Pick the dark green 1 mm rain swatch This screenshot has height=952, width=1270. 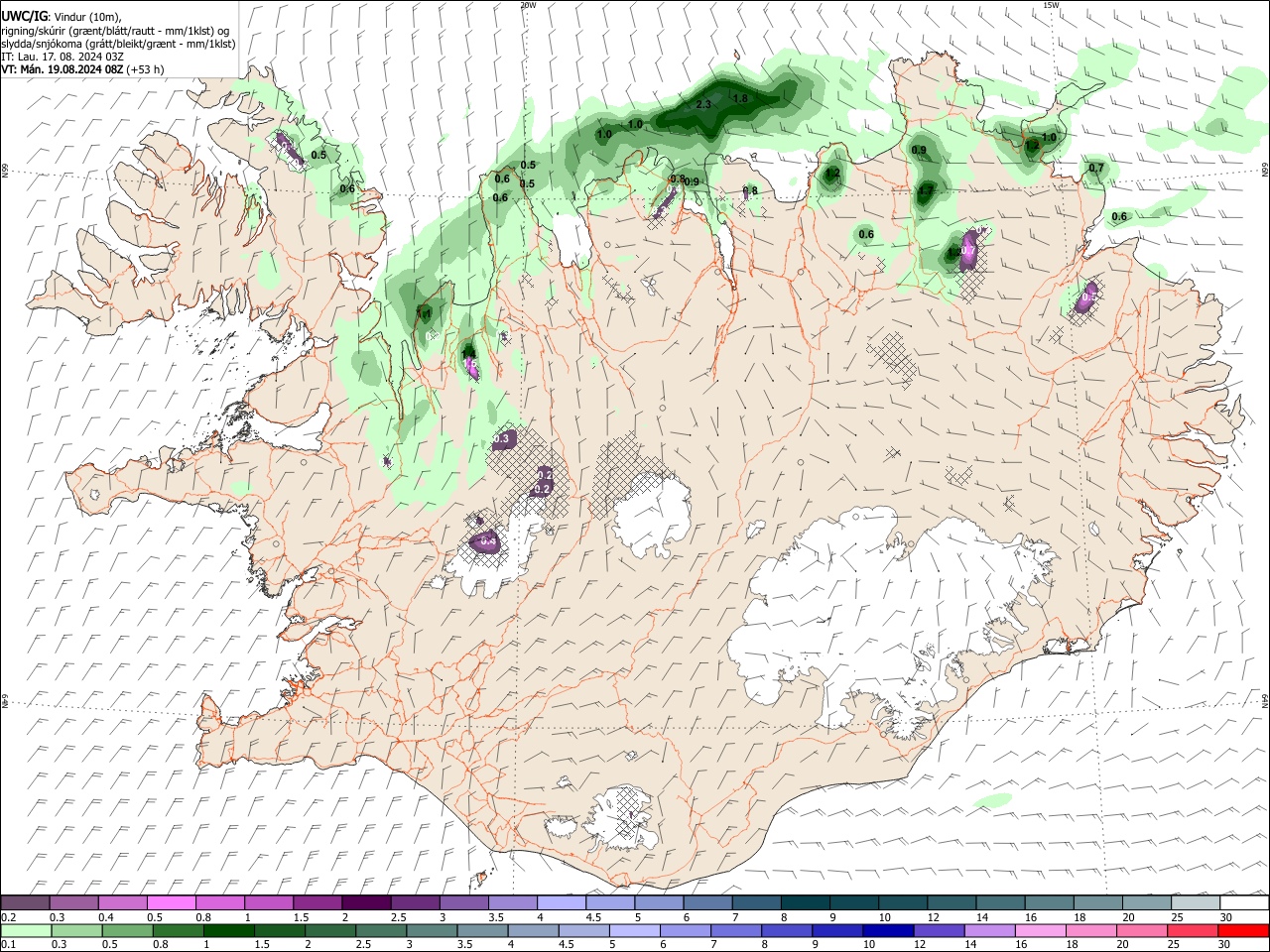(228, 930)
